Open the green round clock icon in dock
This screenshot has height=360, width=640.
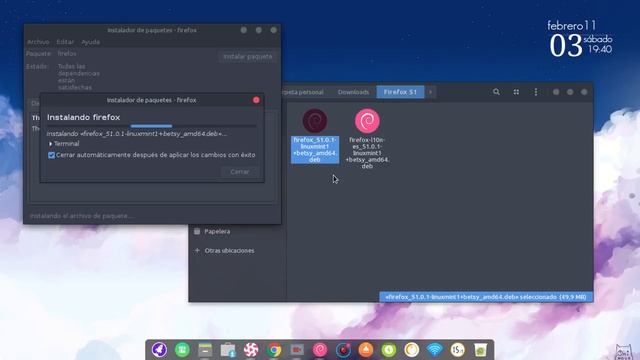point(389,350)
